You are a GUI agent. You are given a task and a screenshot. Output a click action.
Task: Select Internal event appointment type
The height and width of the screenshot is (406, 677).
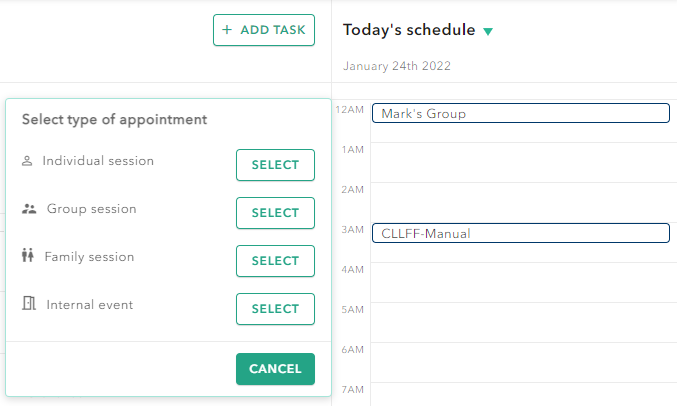click(275, 309)
